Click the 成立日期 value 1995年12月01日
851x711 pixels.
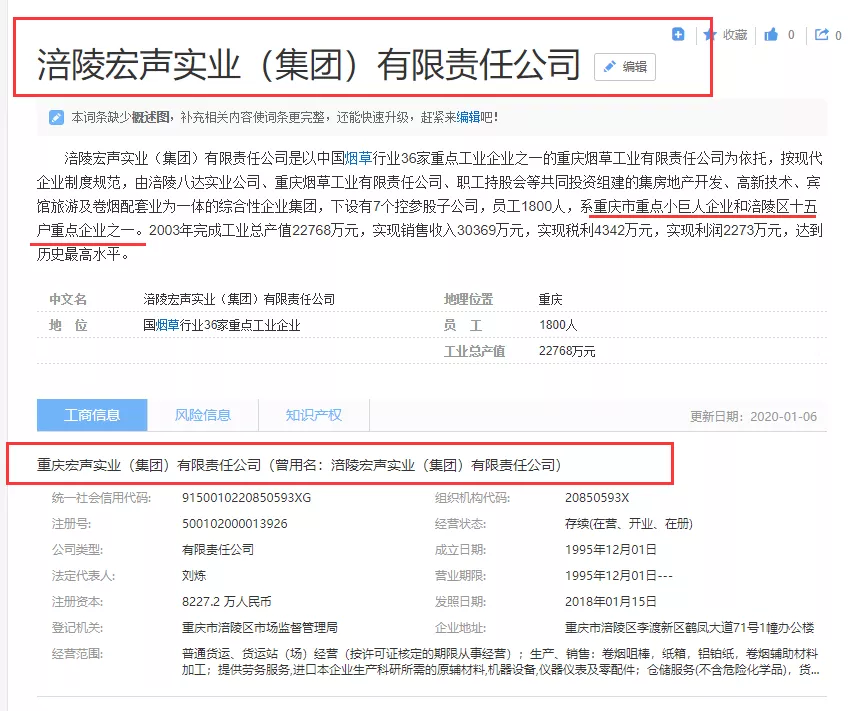pos(611,550)
